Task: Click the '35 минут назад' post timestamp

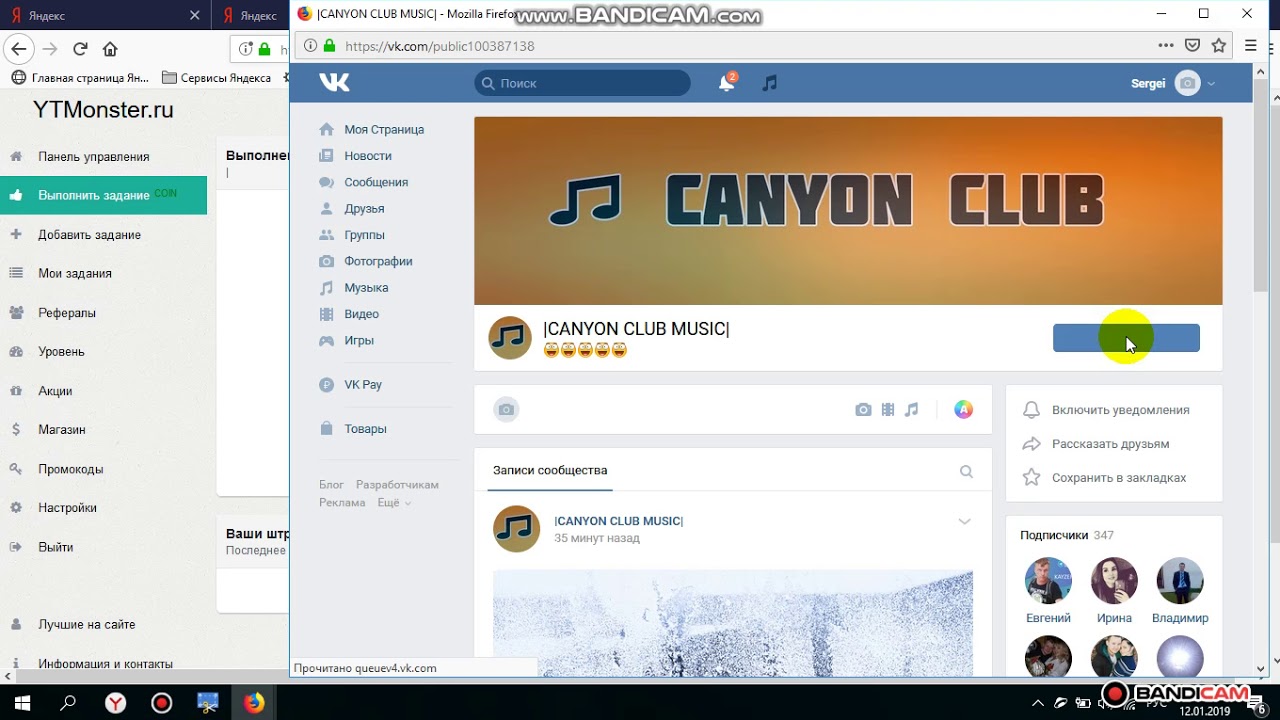Action: (x=597, y=538)
